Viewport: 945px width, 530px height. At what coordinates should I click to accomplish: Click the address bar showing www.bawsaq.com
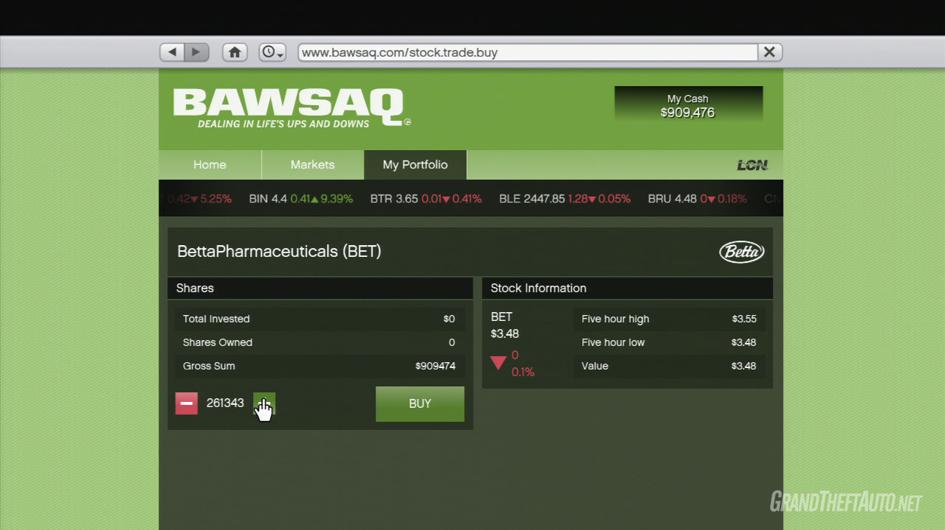coord(528,52)
